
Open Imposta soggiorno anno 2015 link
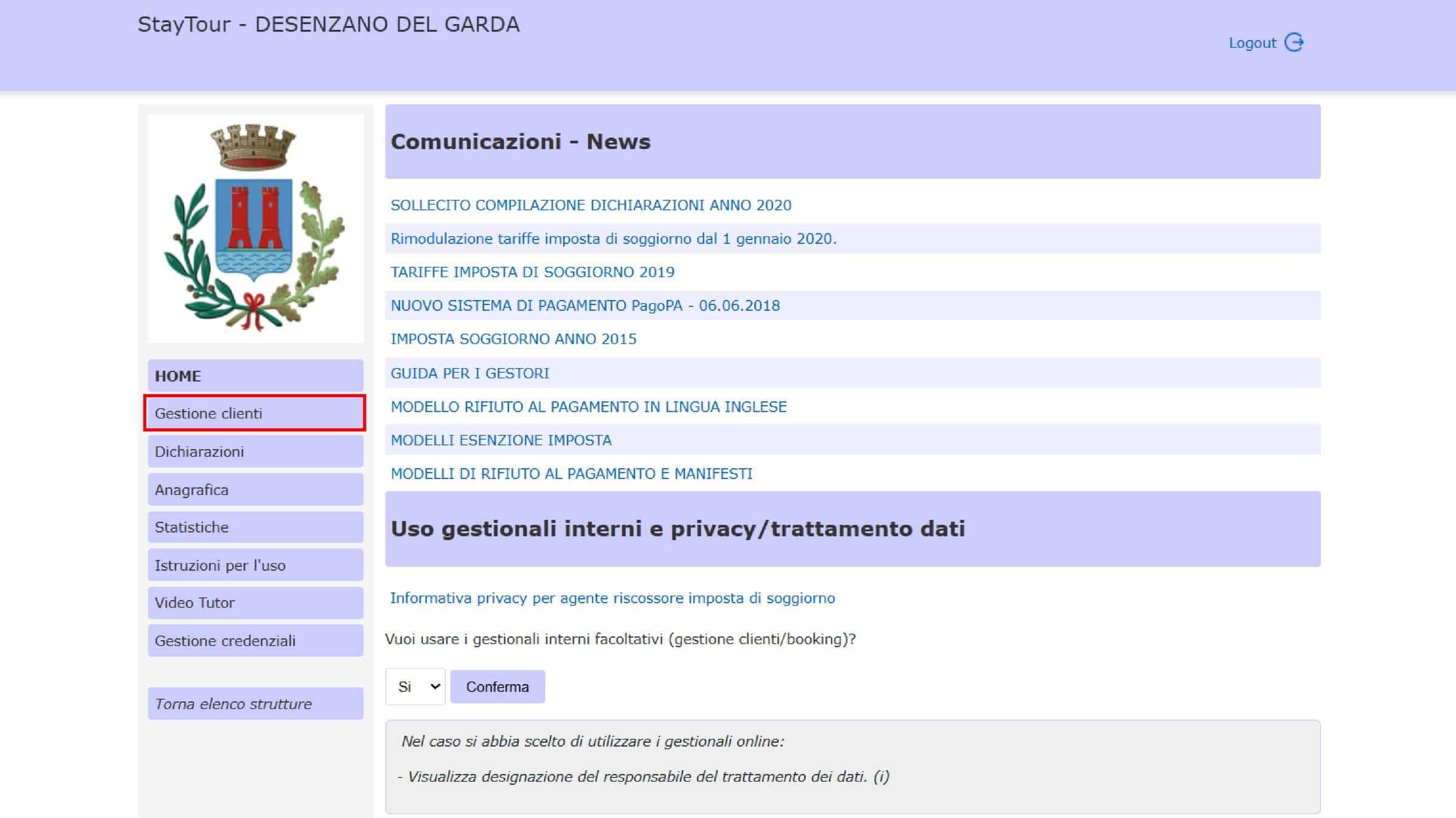point(513,338)
